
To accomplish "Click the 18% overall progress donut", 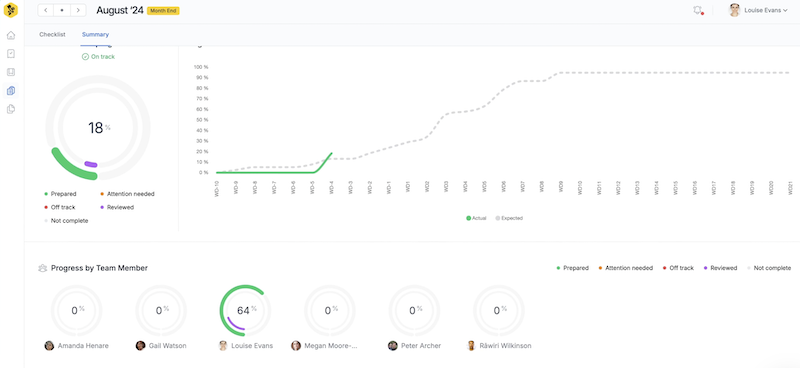I will pos(98,128).
